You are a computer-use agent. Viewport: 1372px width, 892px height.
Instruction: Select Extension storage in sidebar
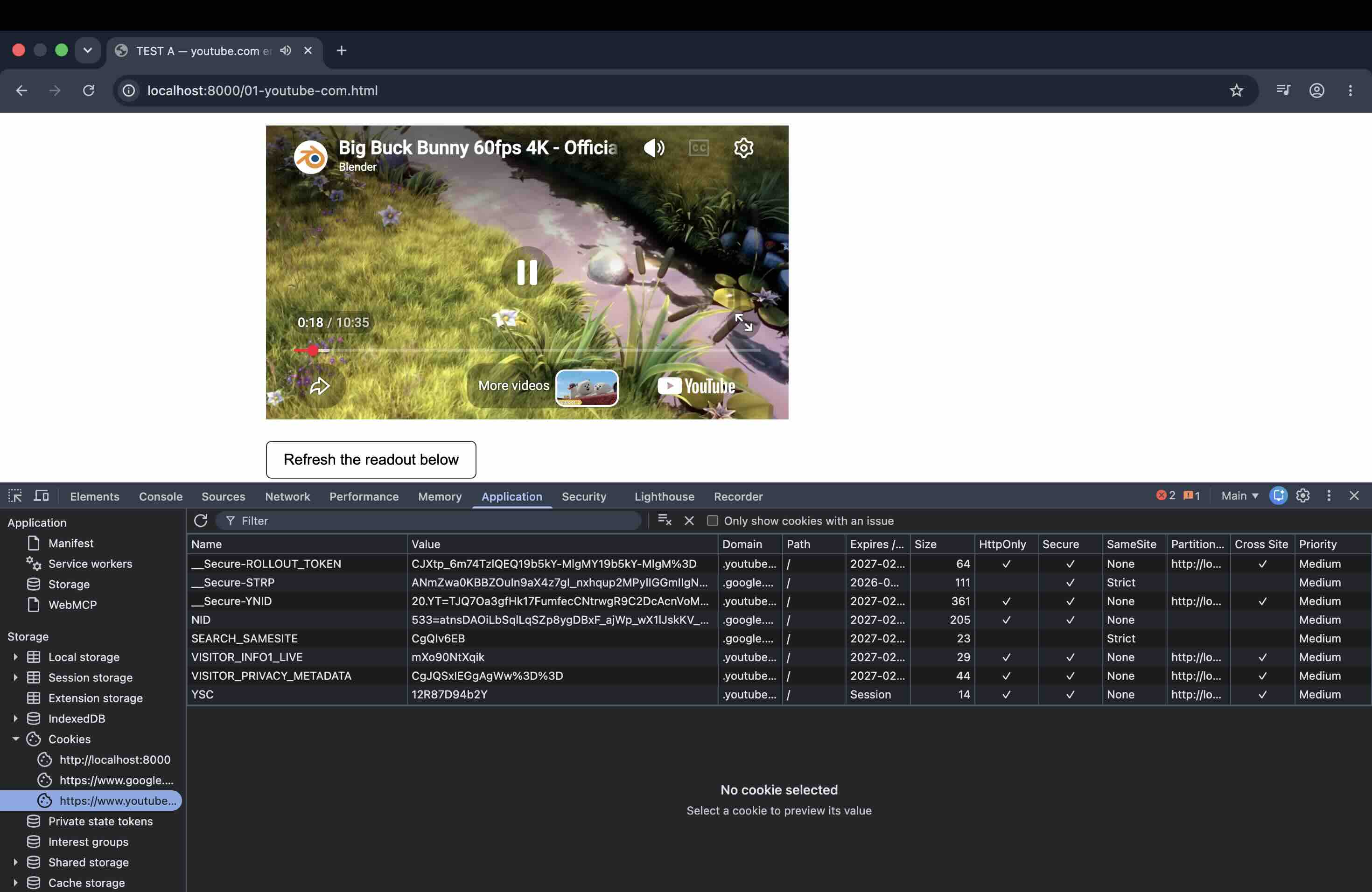[95, 698]
